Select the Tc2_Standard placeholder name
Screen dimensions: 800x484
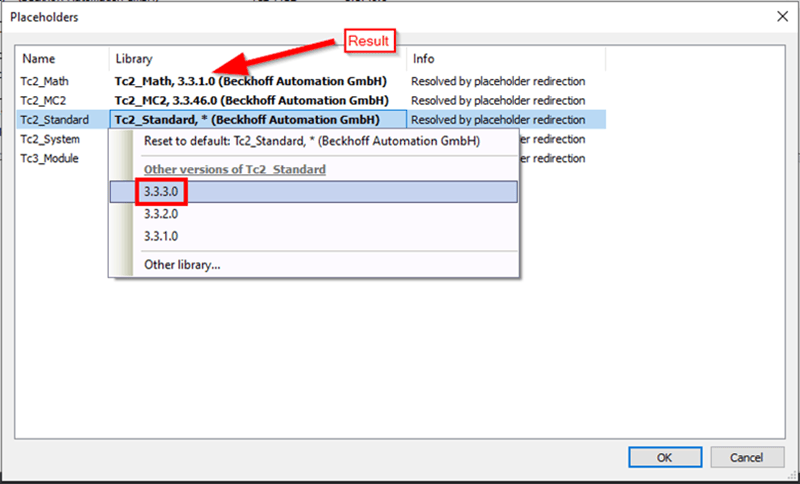(55, 120)
